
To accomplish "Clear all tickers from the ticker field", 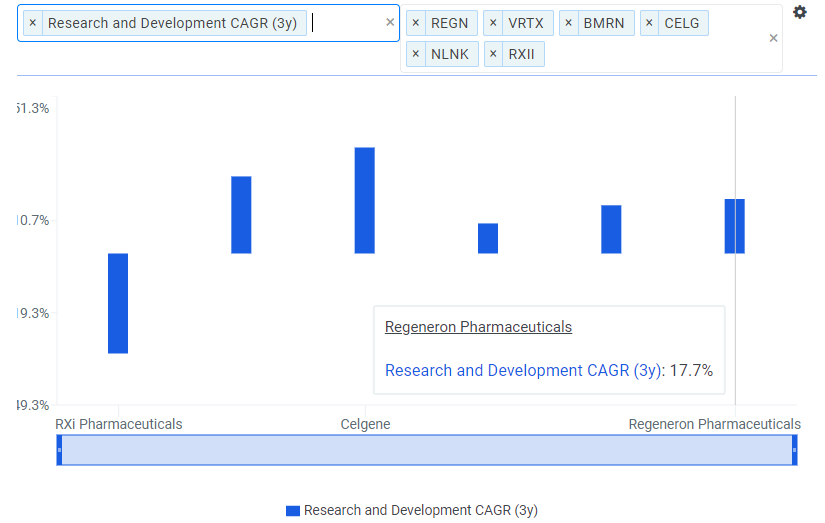I will click(x=773, y=38).
